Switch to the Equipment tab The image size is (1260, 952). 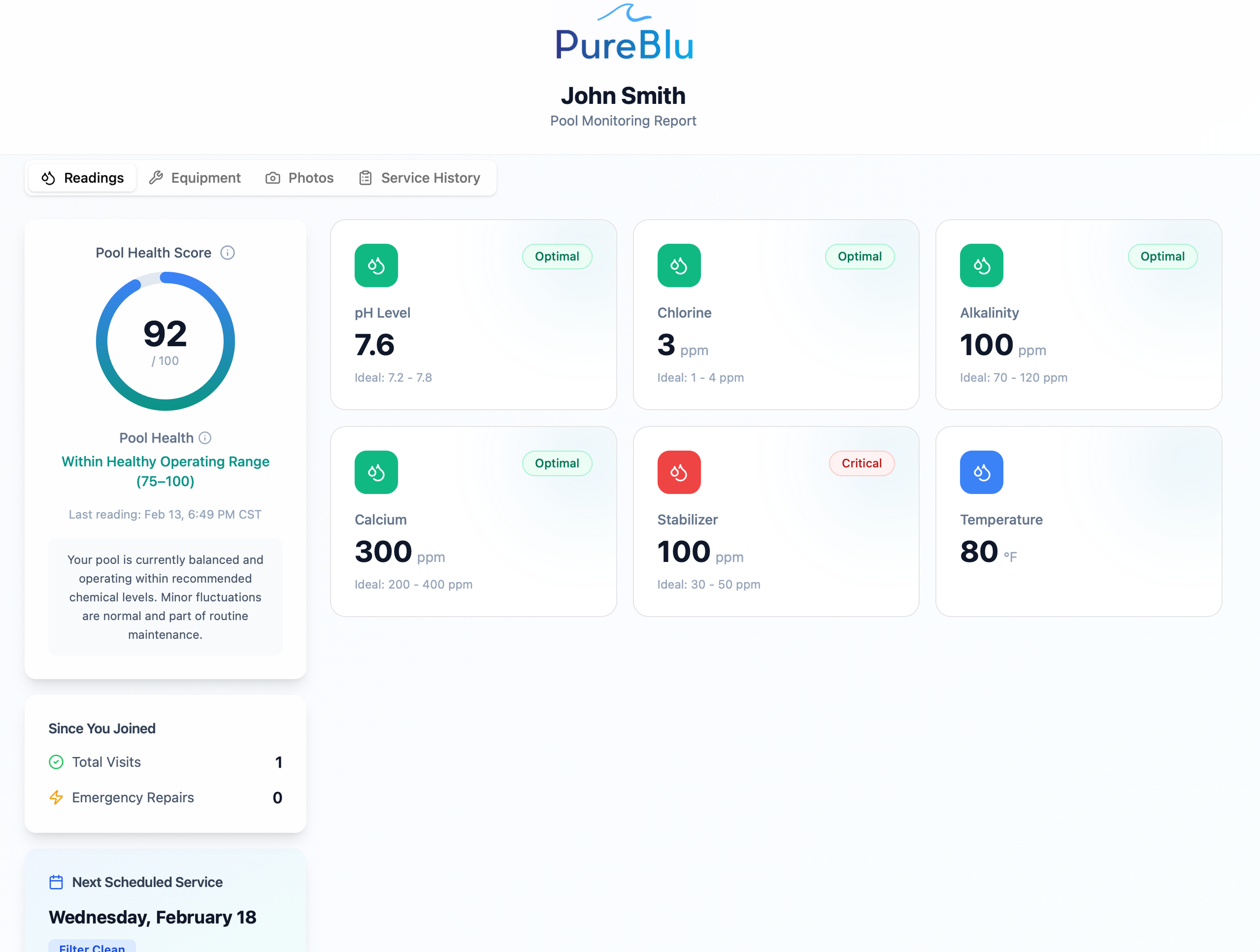coord(195,178)
